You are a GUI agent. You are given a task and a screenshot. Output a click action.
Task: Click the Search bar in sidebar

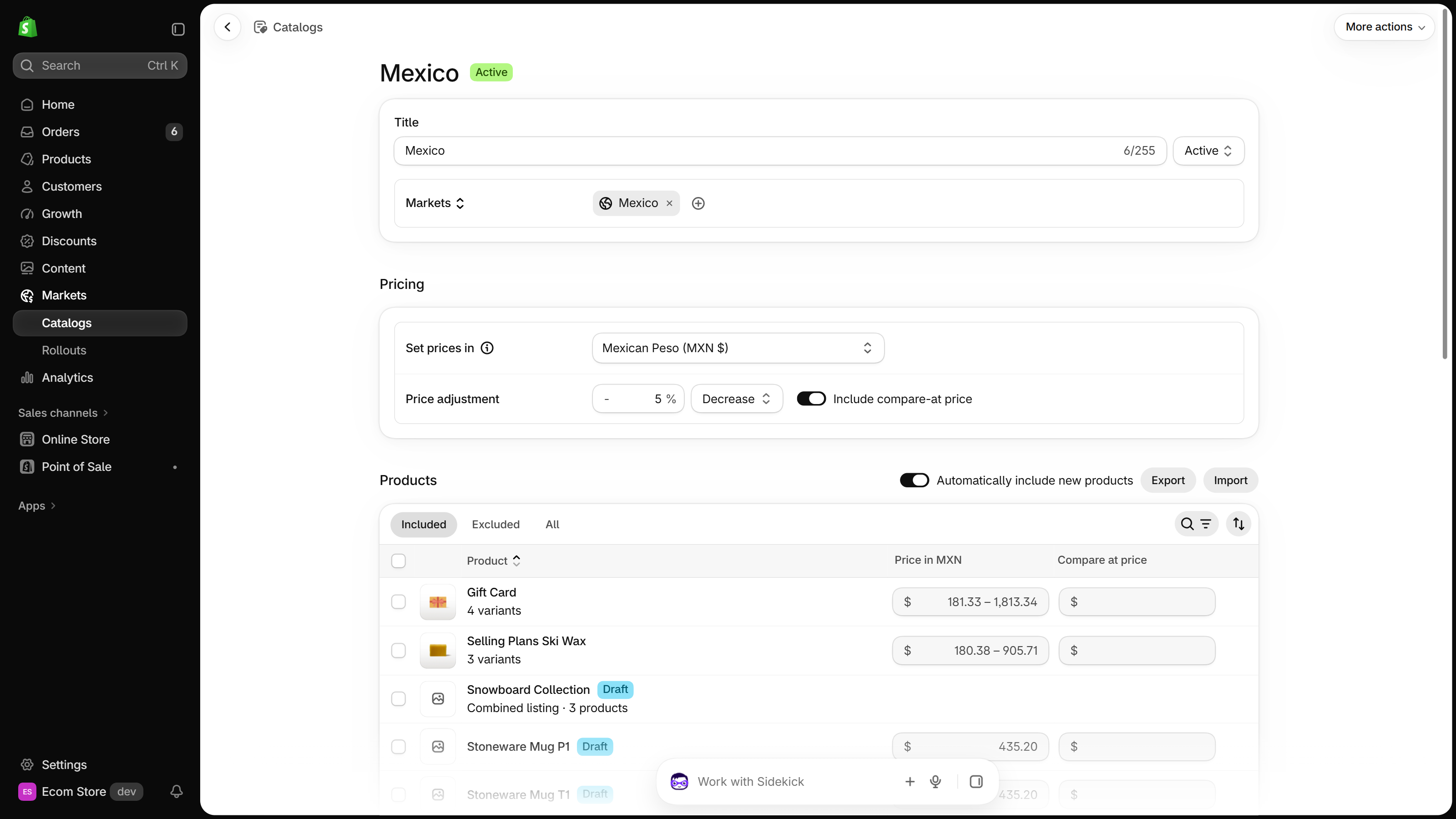point(100,66)
